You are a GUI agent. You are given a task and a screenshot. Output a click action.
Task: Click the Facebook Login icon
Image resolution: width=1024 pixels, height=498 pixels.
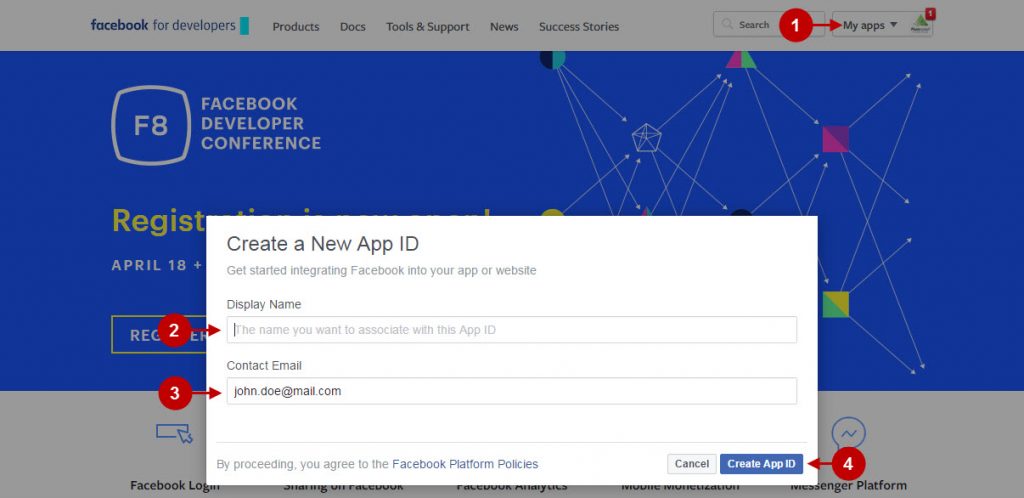coord(174,433)
